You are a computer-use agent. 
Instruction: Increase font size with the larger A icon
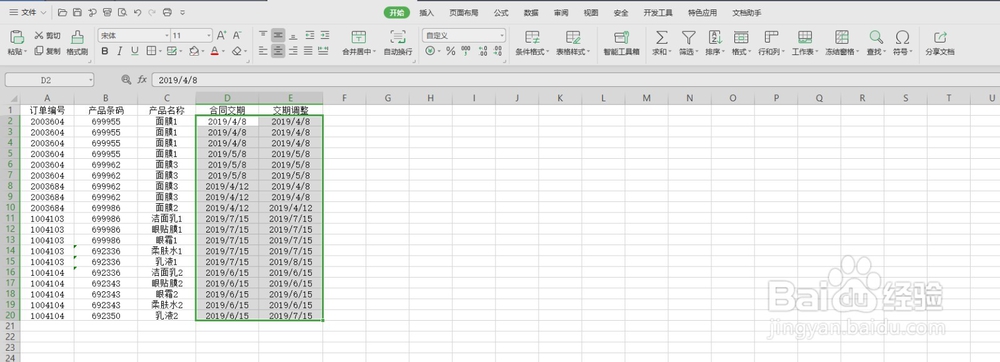pyautogui.click(x=221, y=36)
